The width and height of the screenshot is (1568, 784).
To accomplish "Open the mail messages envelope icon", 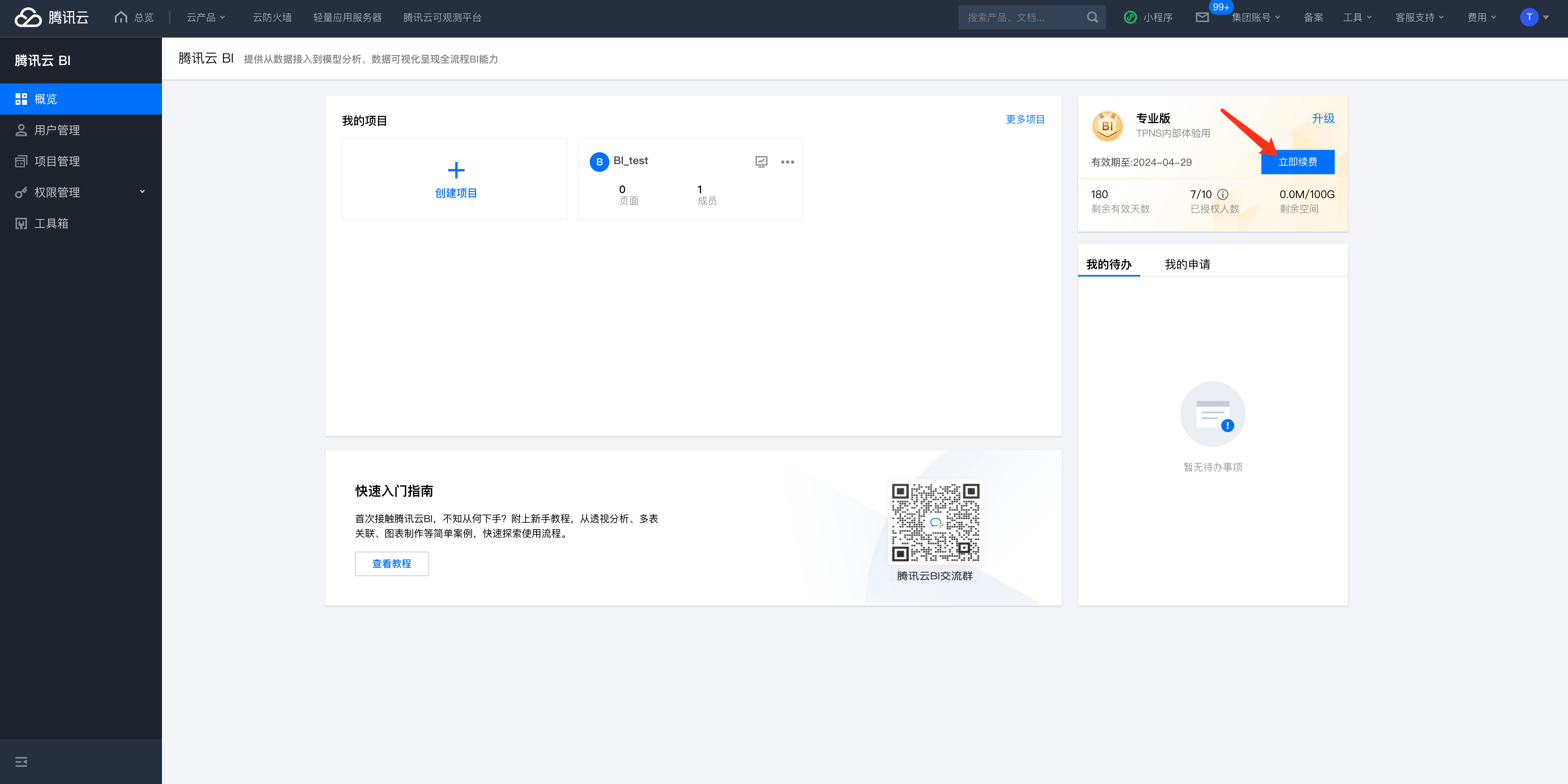I will 1202,18.
